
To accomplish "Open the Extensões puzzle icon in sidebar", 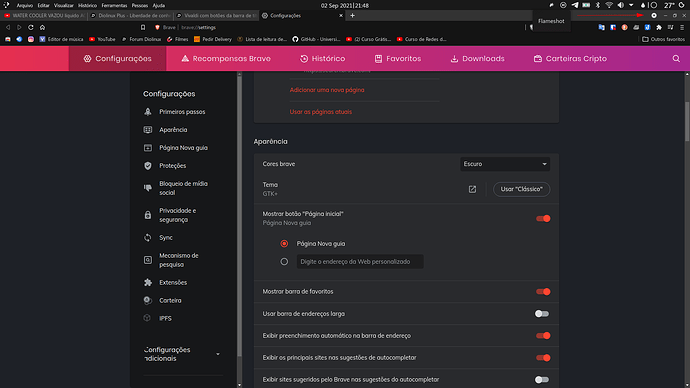I will point(148,282).
